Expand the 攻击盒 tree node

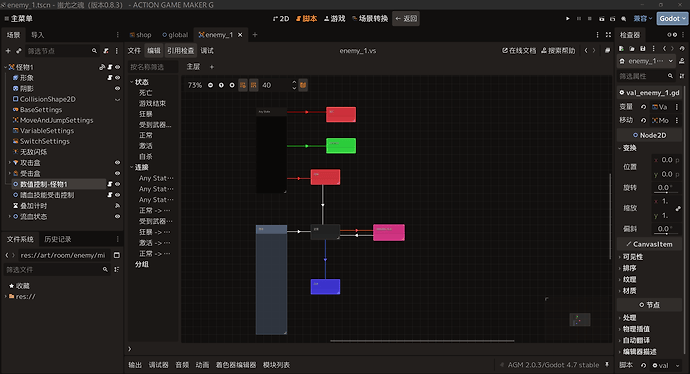[10, 163]
